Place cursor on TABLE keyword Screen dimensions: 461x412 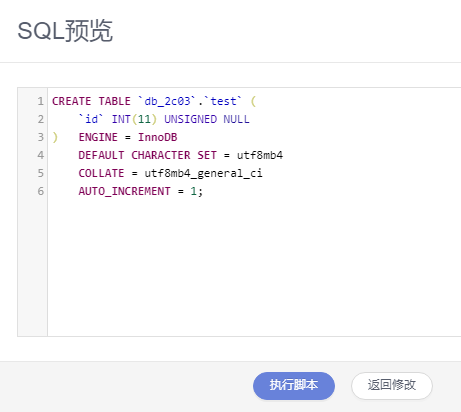tap(114, 101)
